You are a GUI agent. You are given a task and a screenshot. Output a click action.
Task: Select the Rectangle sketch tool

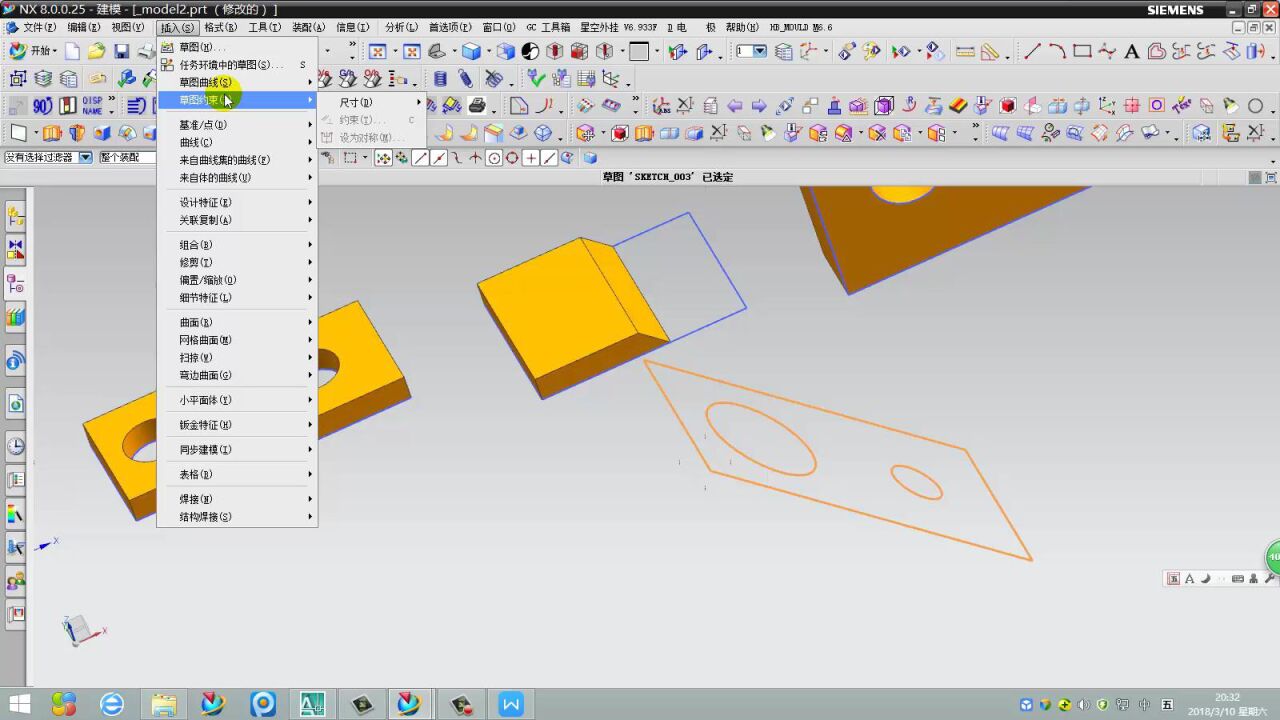tap(1082, 51)
